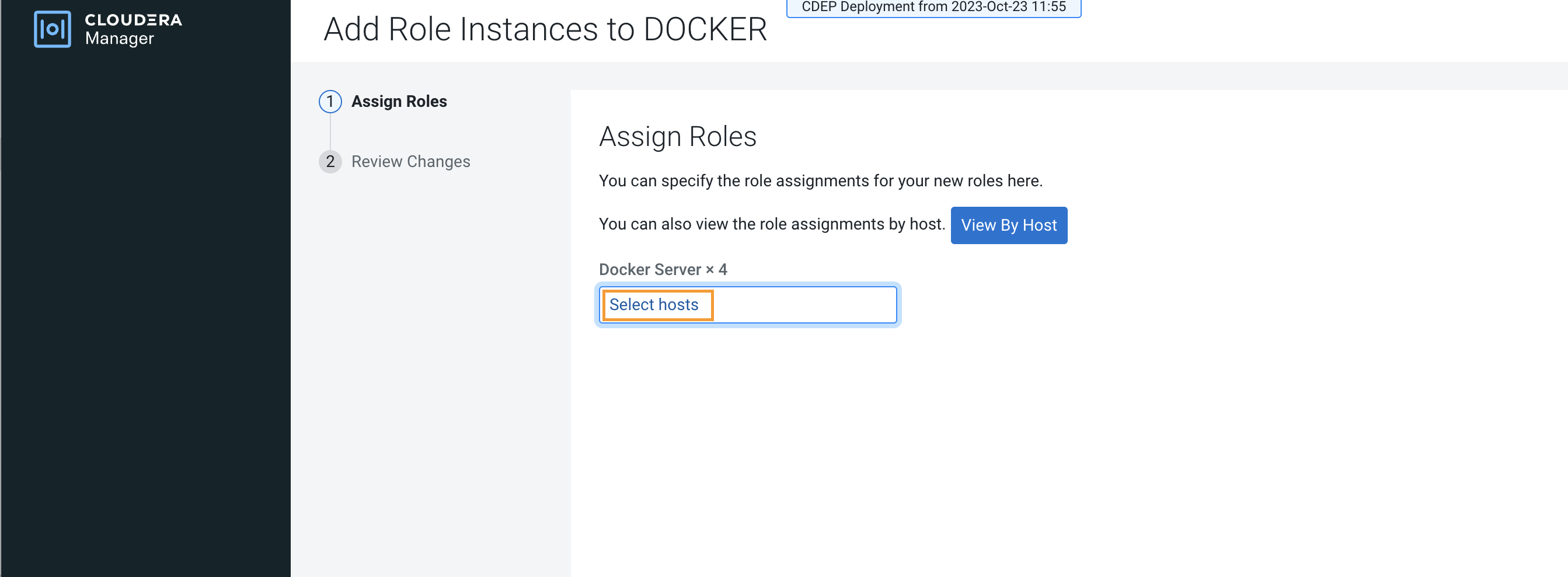Select the step 2 circle indicator
This screenshot has height=577, width=1568.
[x=330, y=162]
